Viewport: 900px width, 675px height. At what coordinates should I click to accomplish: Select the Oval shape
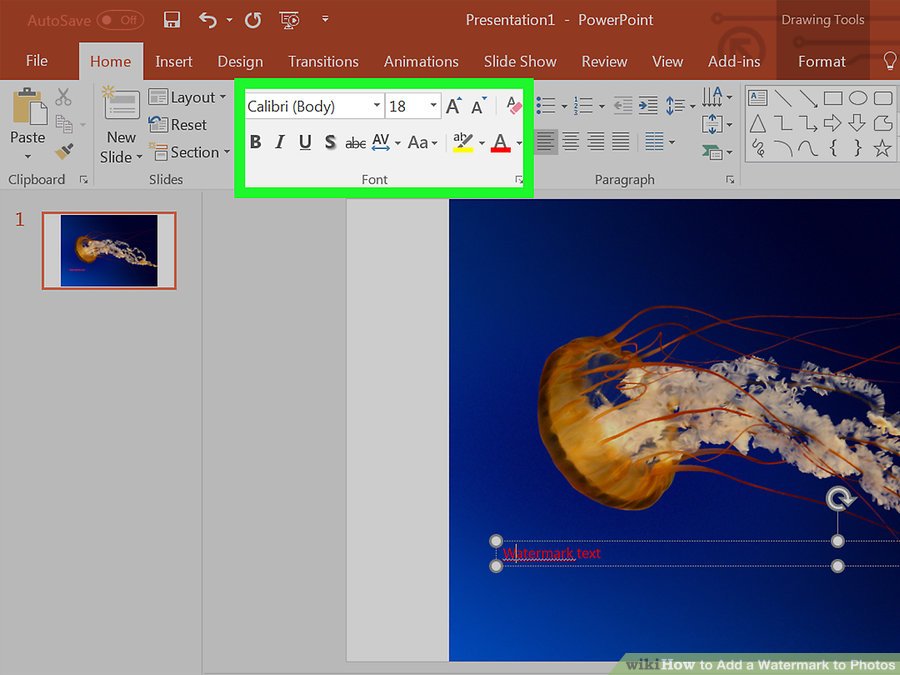pyautogui.click(x=858, y=98)
